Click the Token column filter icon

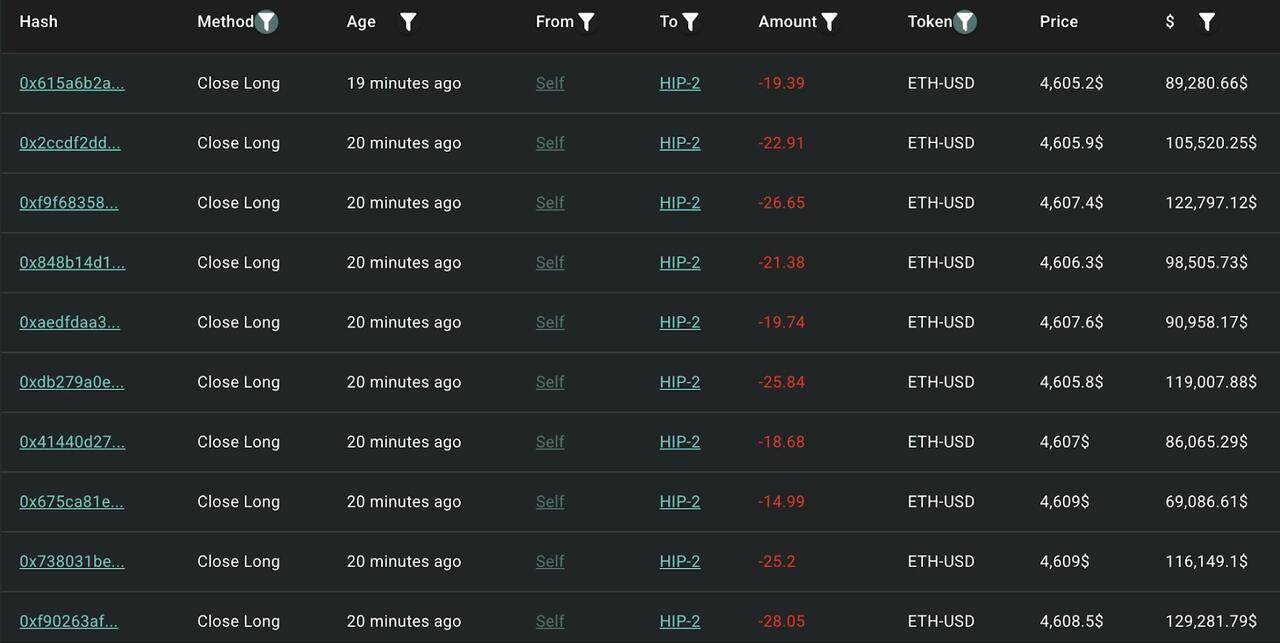[x=965, y=21]
